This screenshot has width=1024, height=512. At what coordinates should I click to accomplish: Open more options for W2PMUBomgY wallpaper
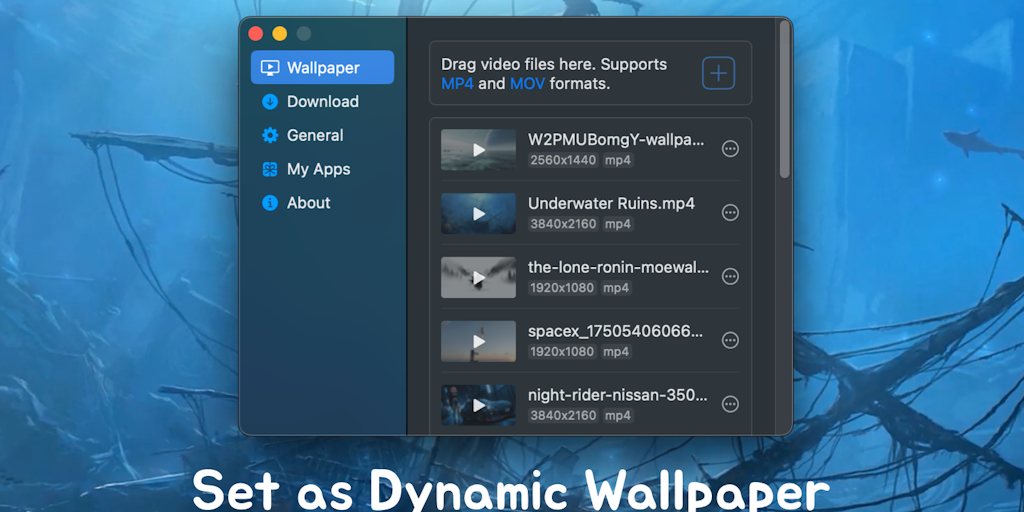point(730,149)
